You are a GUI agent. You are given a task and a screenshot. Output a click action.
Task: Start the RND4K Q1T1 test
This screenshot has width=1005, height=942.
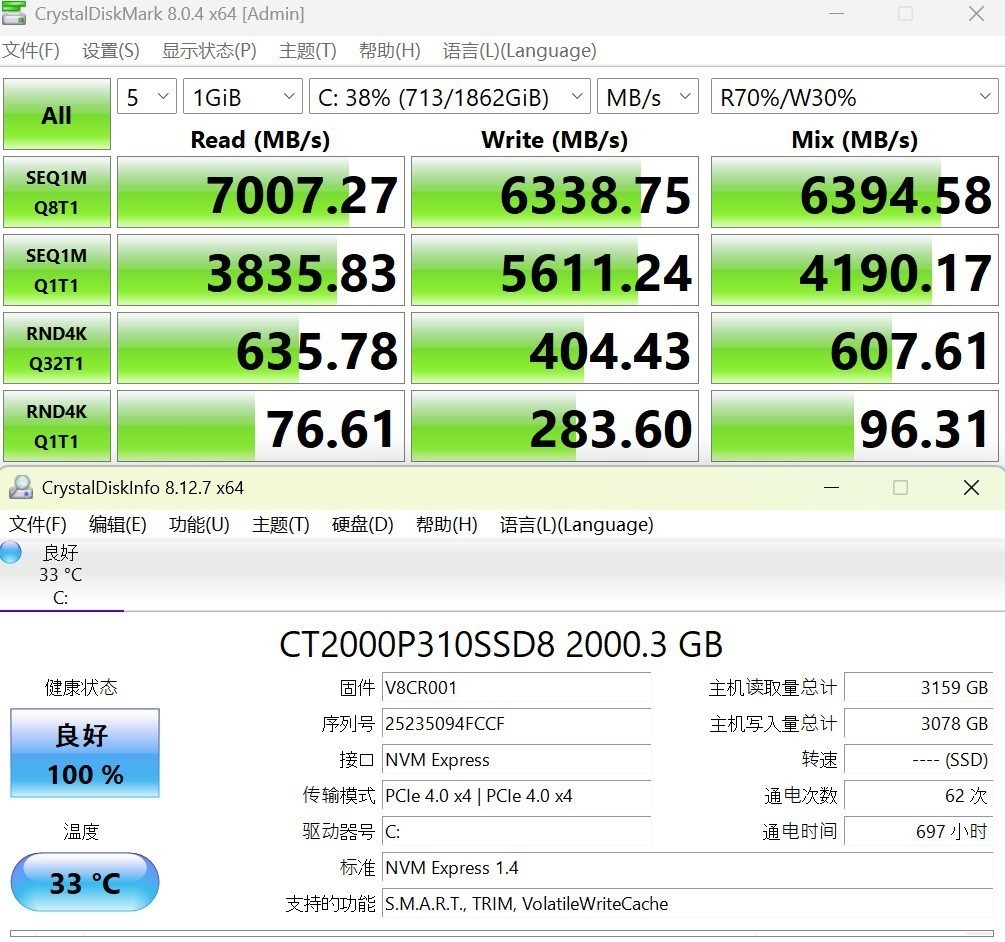point(56,426)
